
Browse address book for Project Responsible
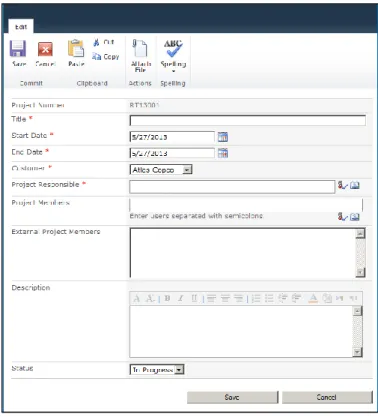[355, 185]
